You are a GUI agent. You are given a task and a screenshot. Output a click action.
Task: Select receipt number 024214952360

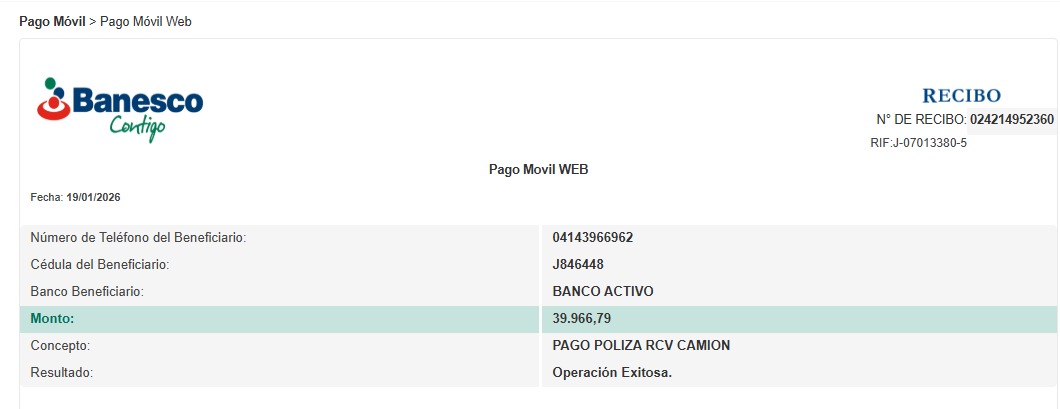coord(1011,120)
